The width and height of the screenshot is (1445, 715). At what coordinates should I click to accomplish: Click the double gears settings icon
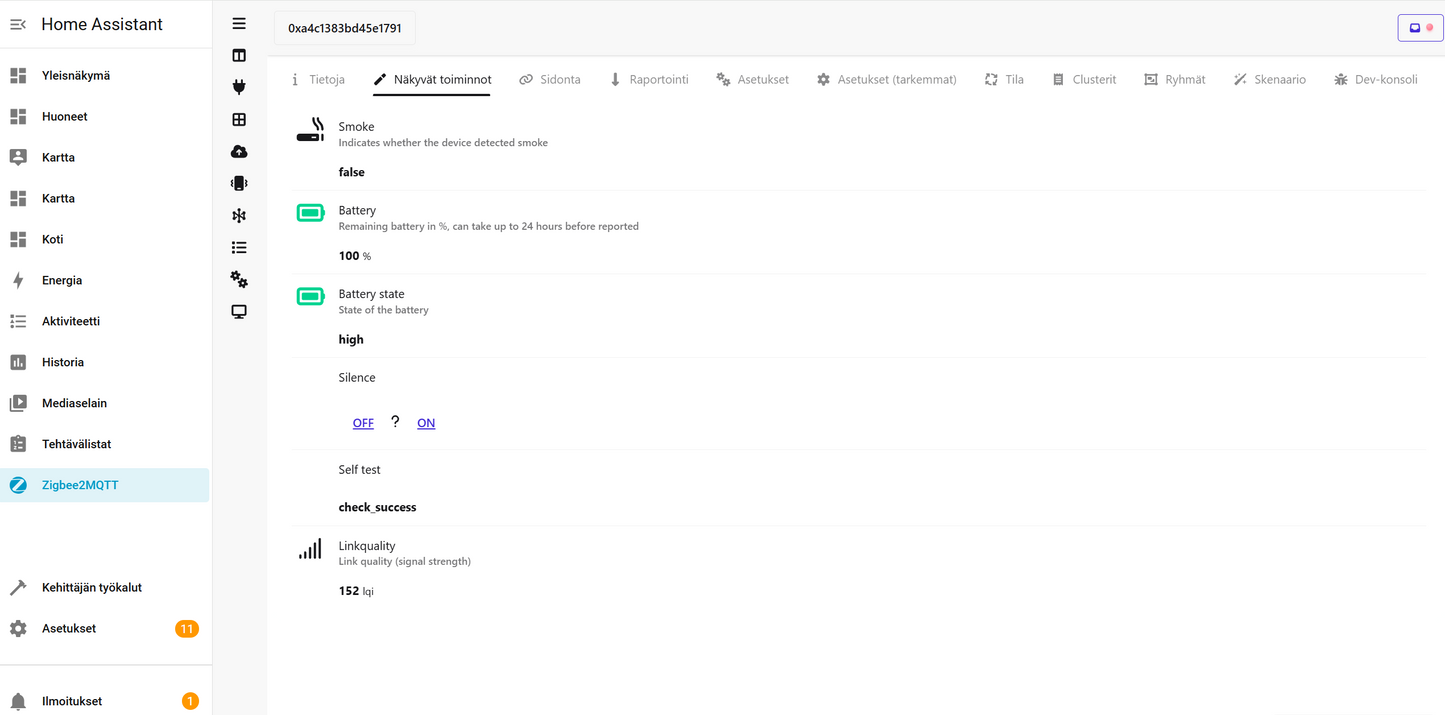[239, 279]
